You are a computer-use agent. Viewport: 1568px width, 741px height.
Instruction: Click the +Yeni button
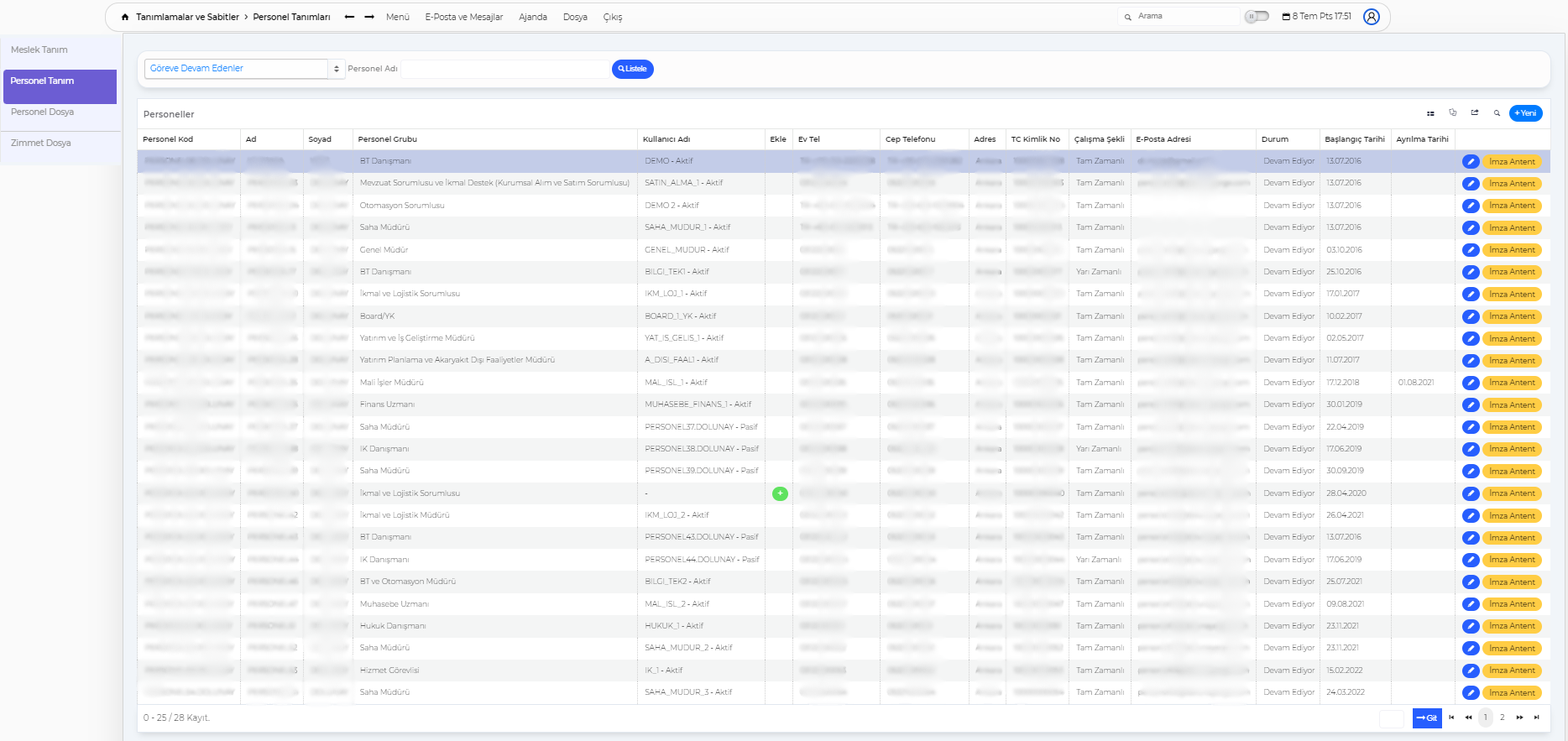tap(1525, 113)
